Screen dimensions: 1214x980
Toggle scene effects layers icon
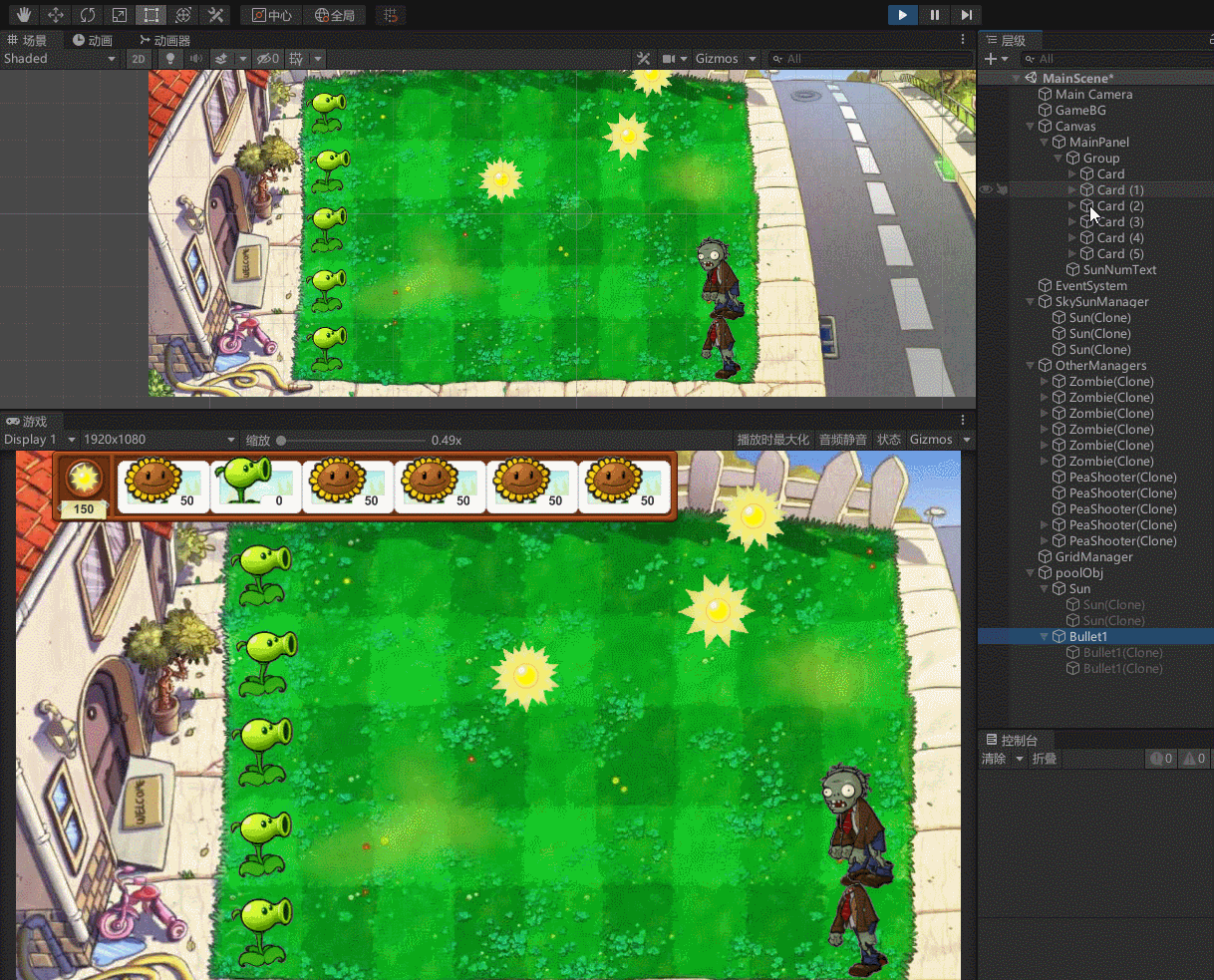[222, 59]
